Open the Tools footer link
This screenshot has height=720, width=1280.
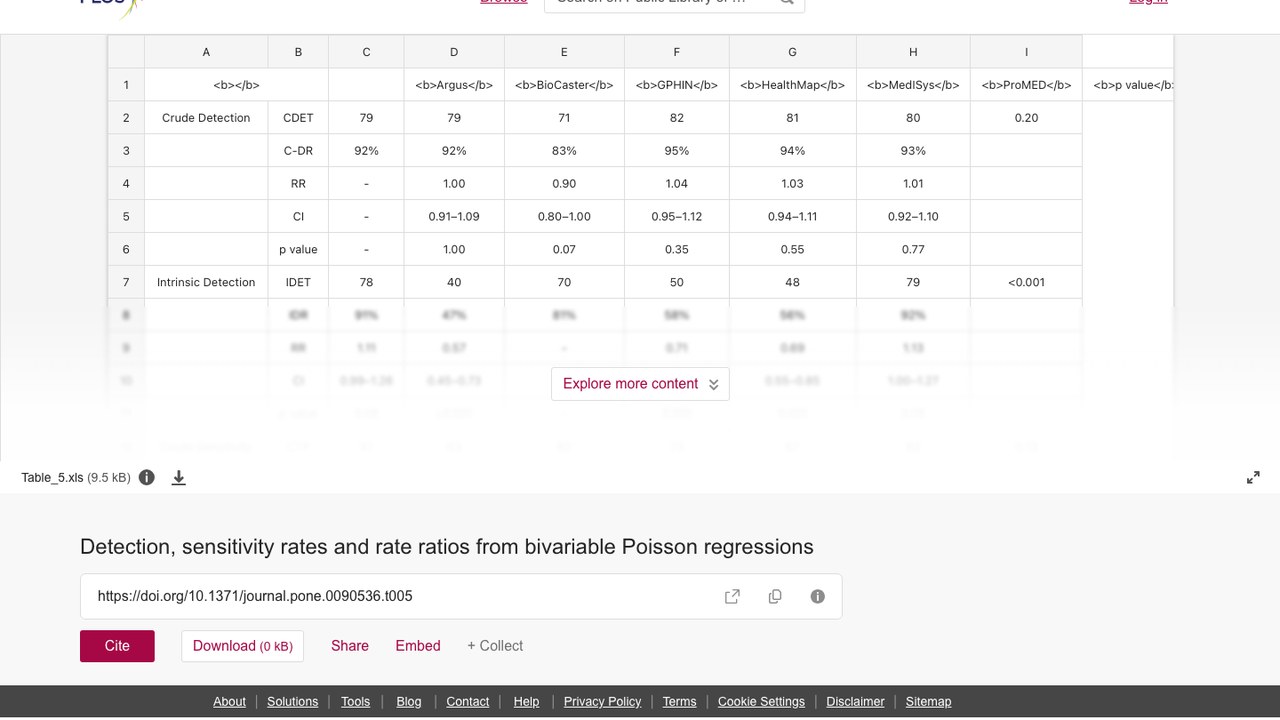pyautogui.click(x=355, y=702)
